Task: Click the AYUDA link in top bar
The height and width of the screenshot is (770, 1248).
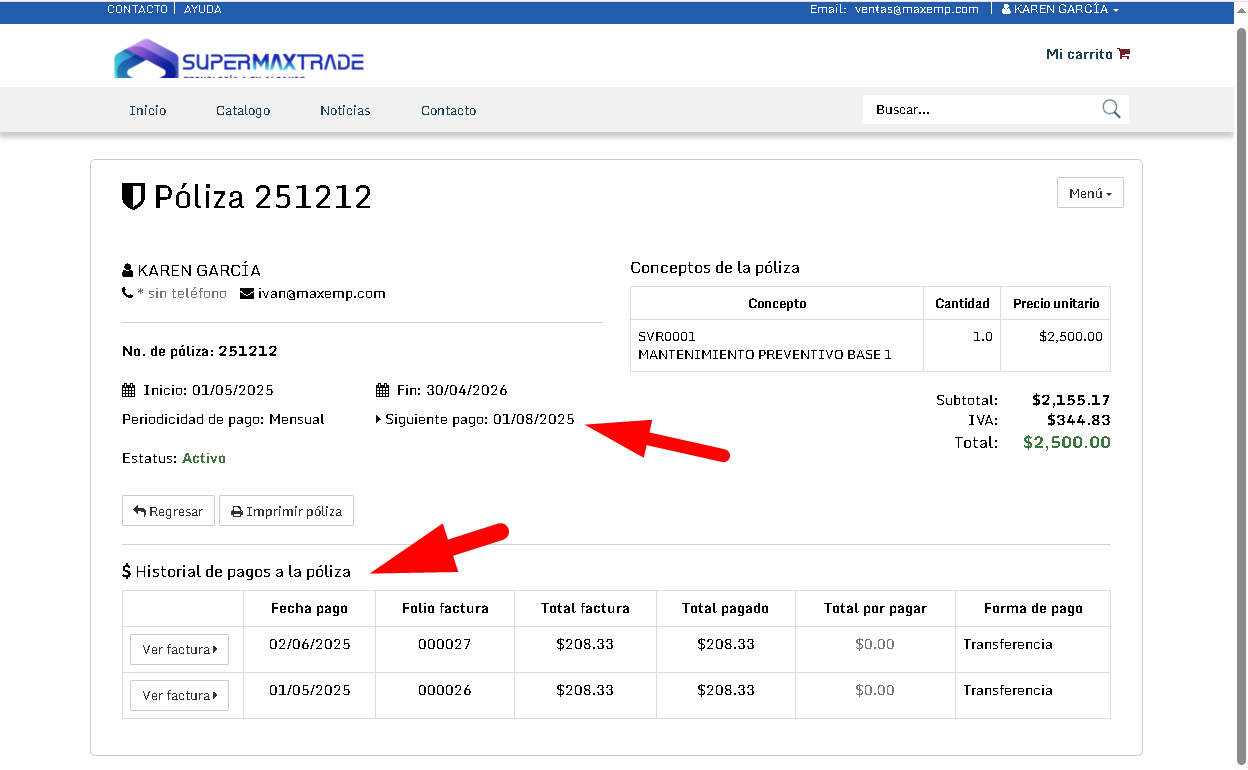Action: click(203, 9)
